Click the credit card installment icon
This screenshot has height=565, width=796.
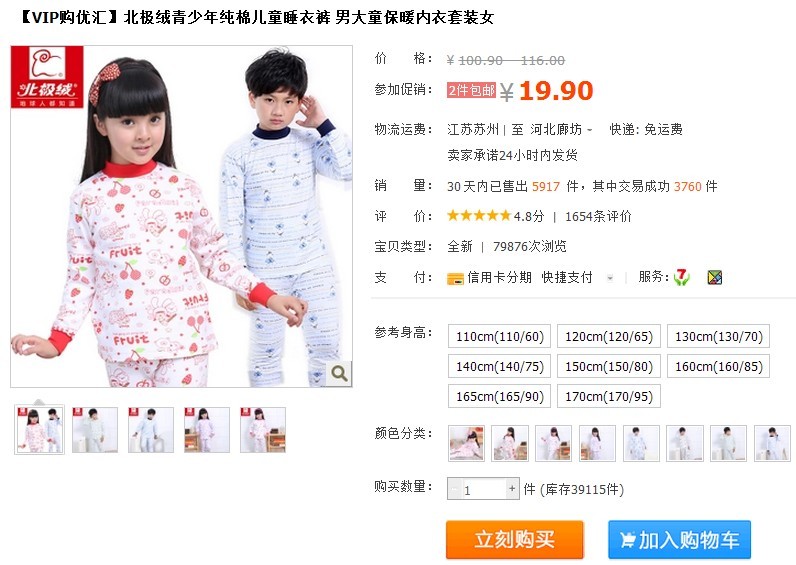click(455, 278)
